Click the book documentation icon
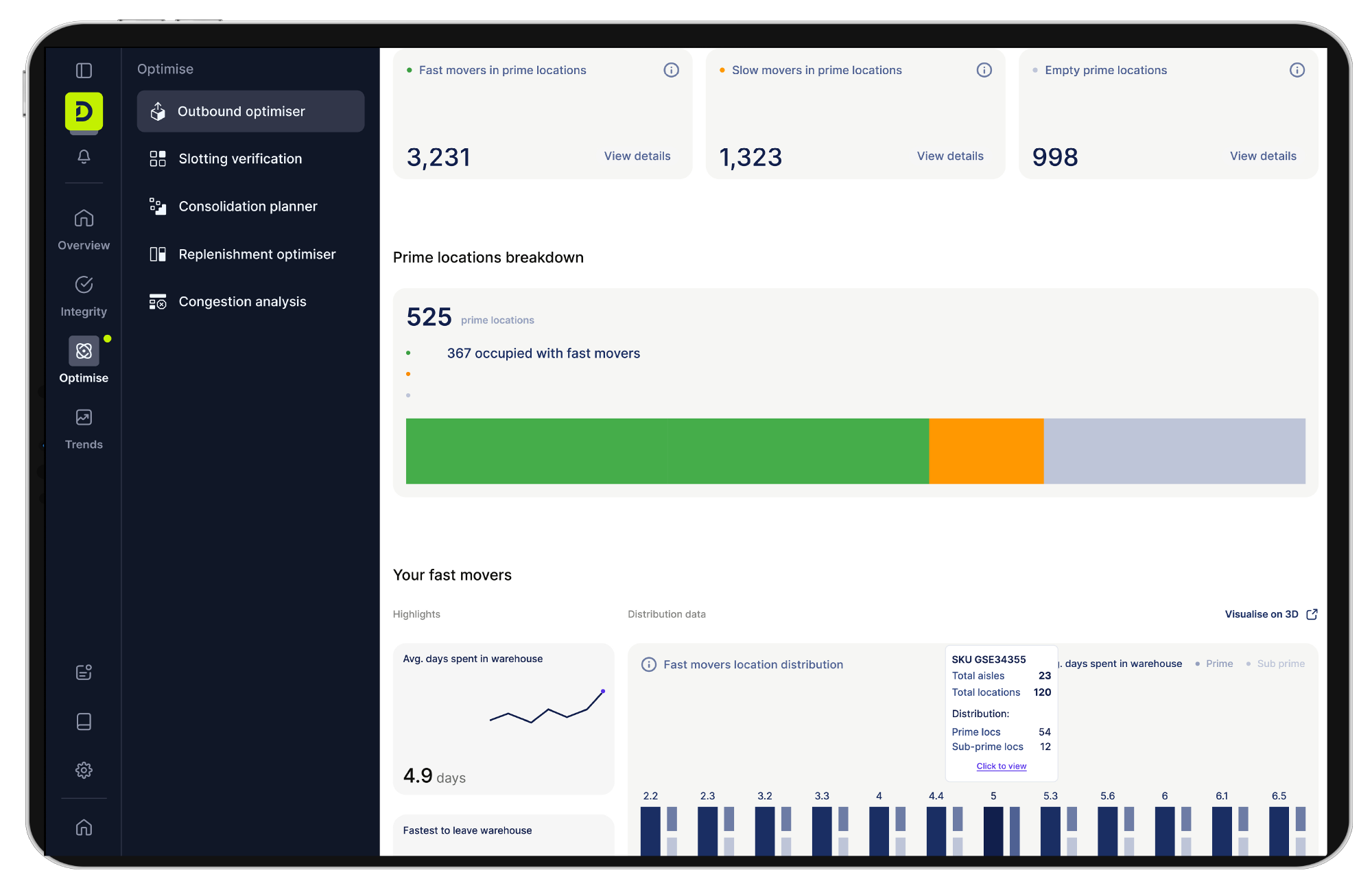Screen dimensions: 1372x890 (84, 721)
